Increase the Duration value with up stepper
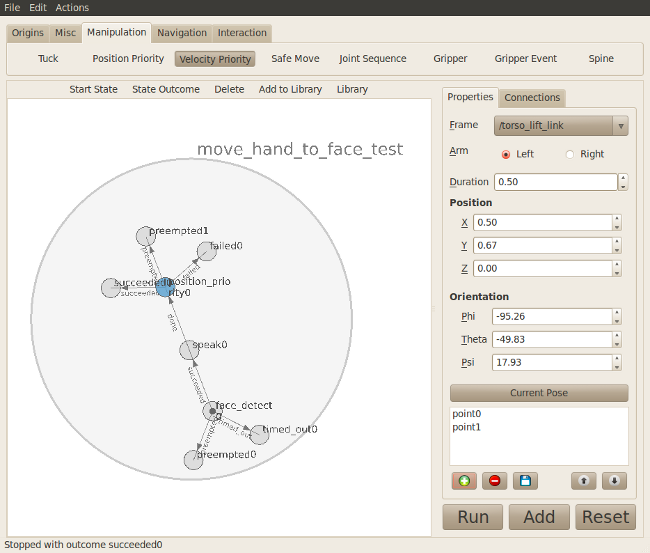 [x=623, y=178]
